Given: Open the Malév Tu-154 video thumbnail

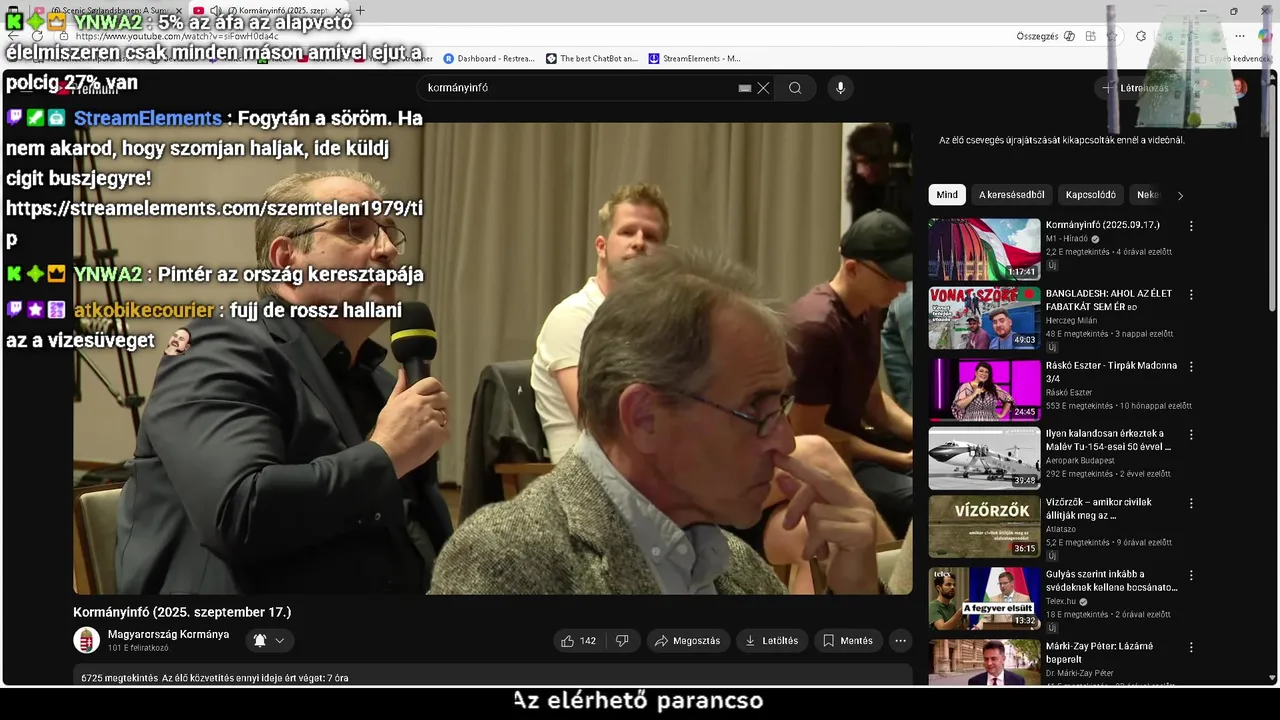Looking at the screenshot, I should click(x=984, y=459).
